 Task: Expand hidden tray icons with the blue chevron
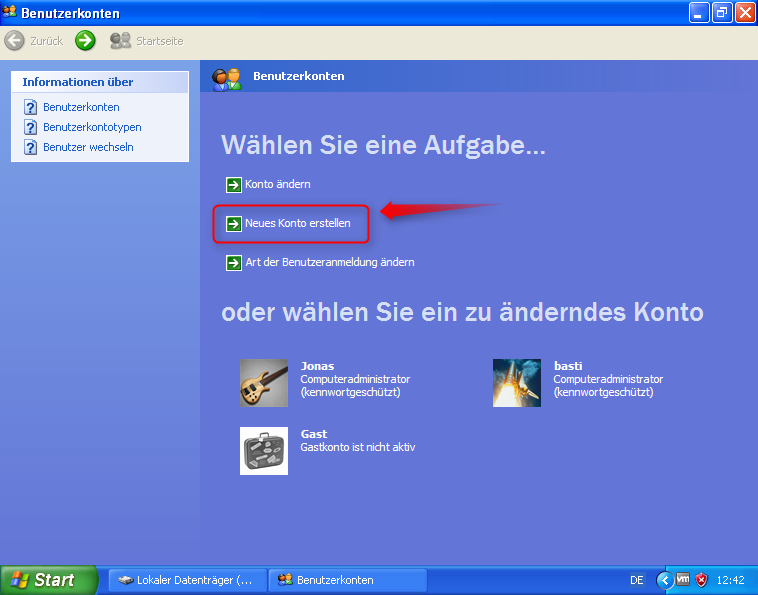pyautogui.click(x=665, y=580)
